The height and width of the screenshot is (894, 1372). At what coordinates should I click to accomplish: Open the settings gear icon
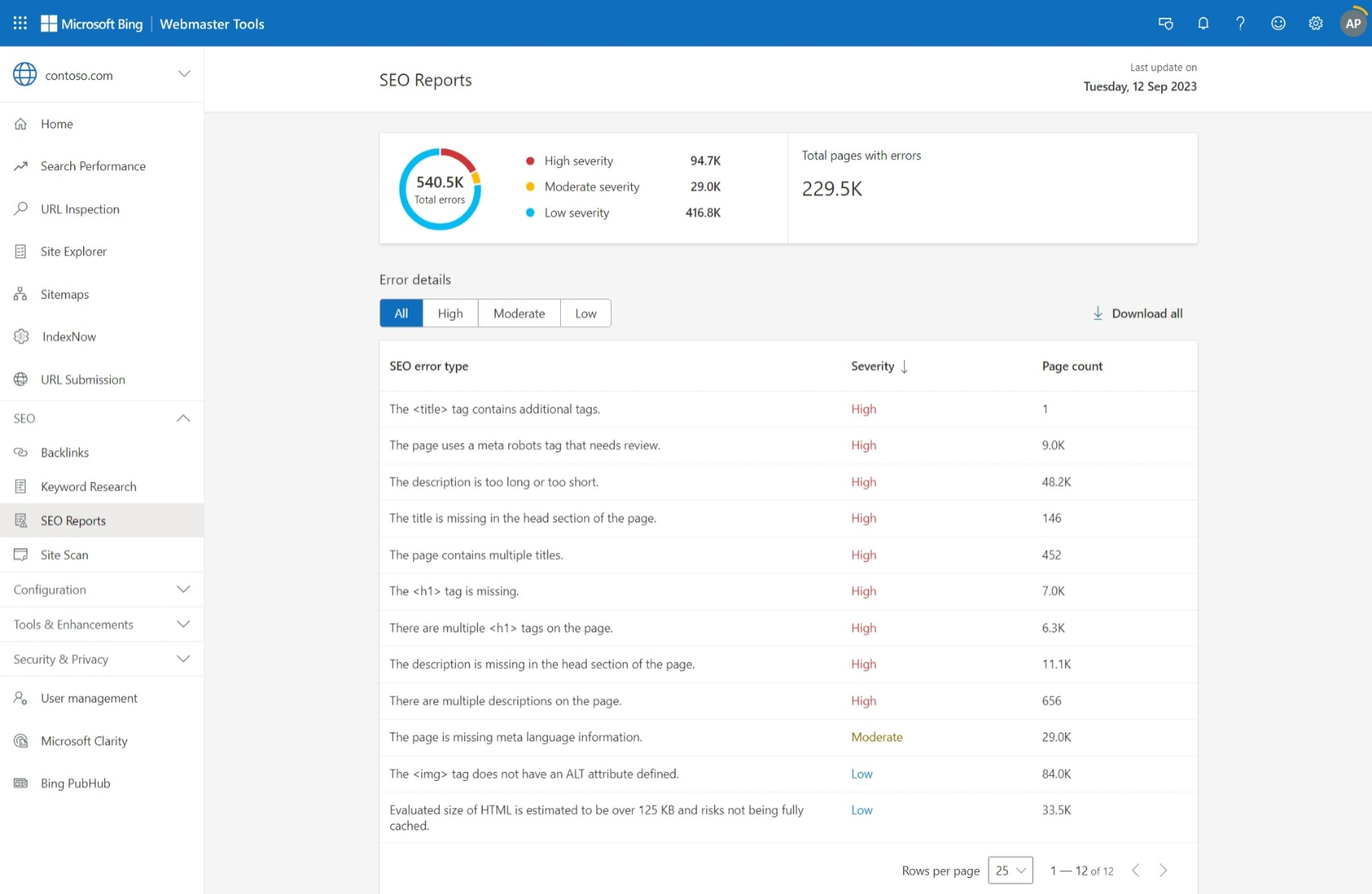1316,23
